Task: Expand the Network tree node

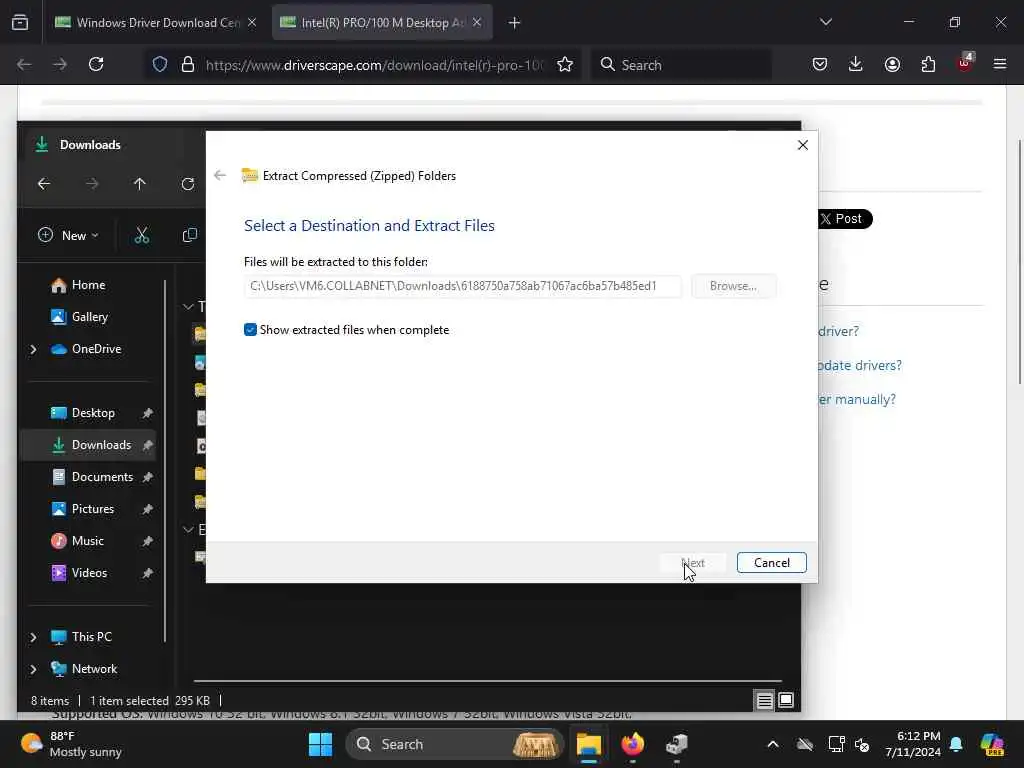Action: click(33, 669)
